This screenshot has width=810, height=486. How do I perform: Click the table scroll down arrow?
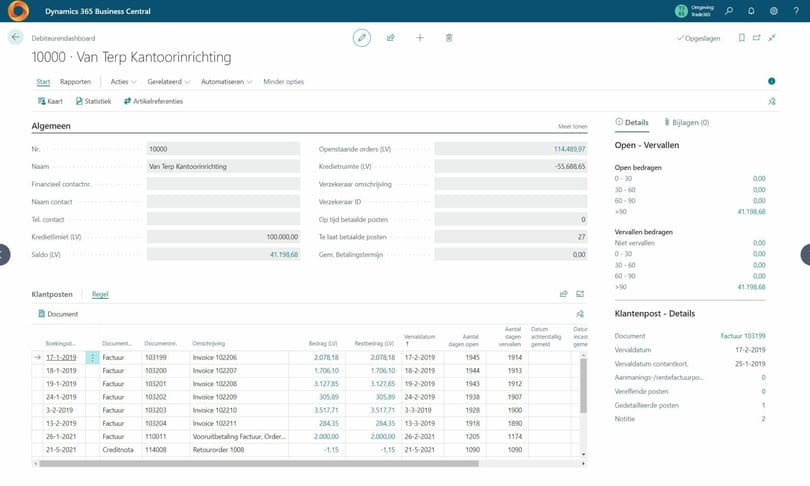pyautogui.click(x=583, y=454)
